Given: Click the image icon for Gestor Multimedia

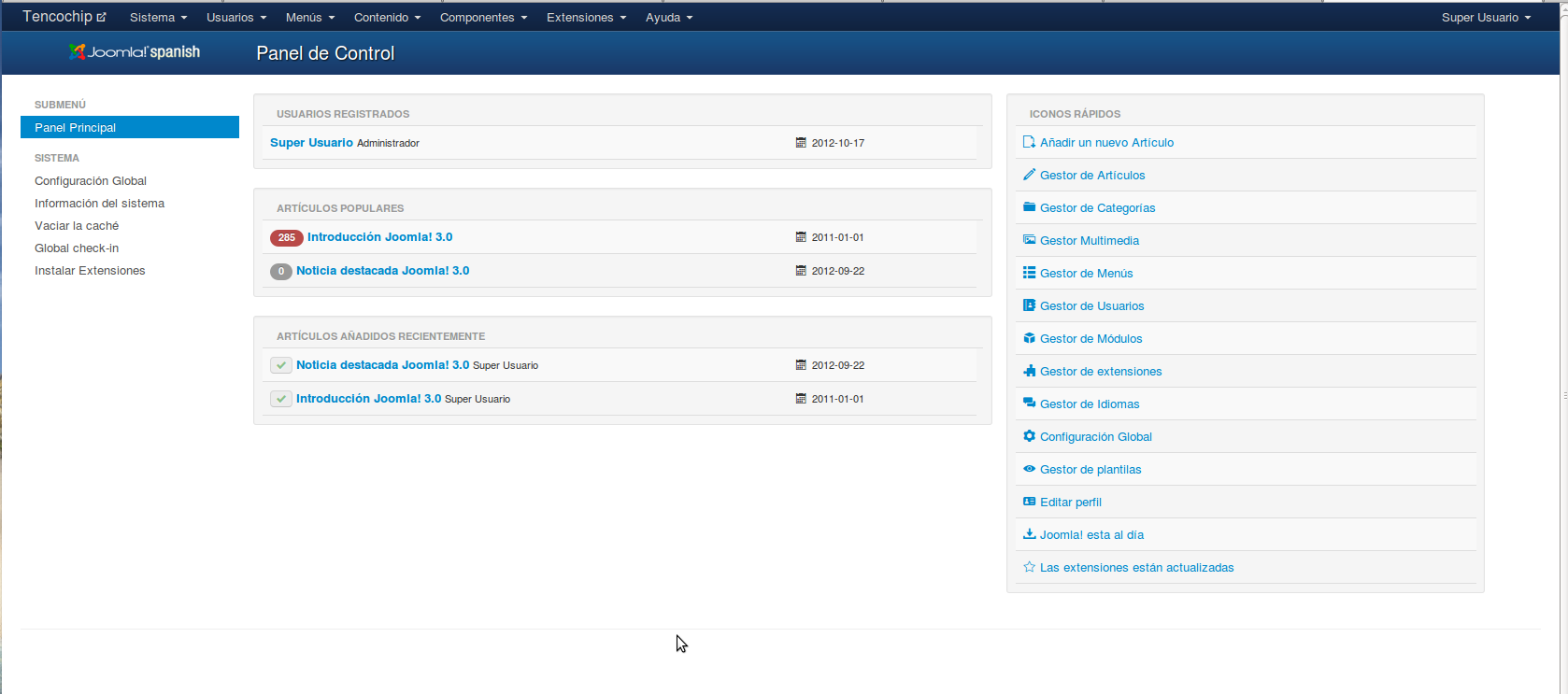Looking at the screenshot, I should (1029, 240).
